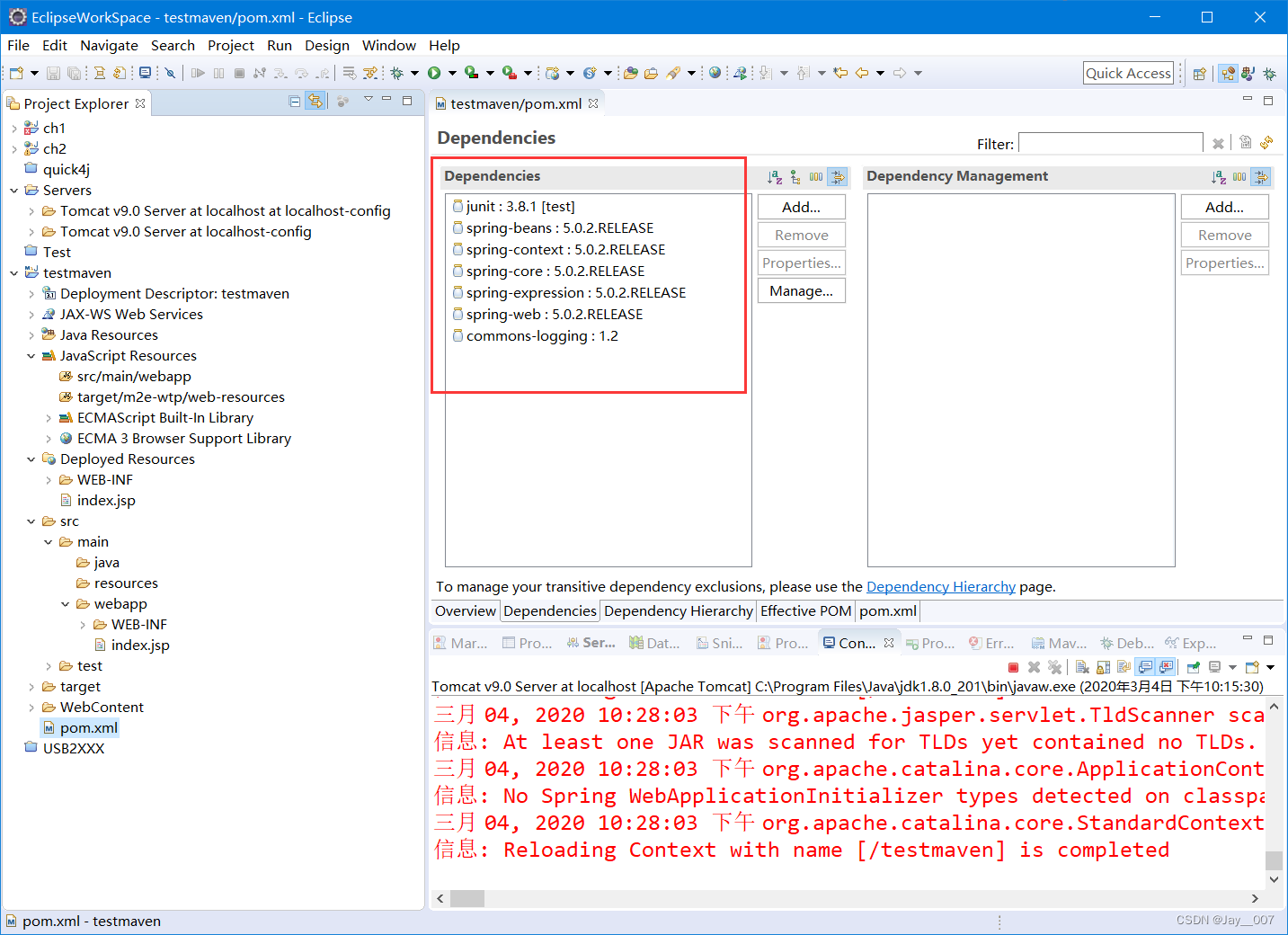Image resolution: width=1288 pixels, height=935 pixels.
Task: Click the New file toolbar icon
Action: click(x=16, y=73)
